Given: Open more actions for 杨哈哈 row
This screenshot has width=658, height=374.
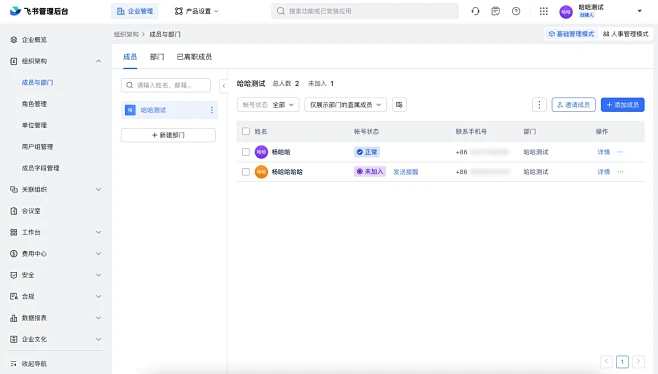Looking at the screenshot, I should coord(620,152).
